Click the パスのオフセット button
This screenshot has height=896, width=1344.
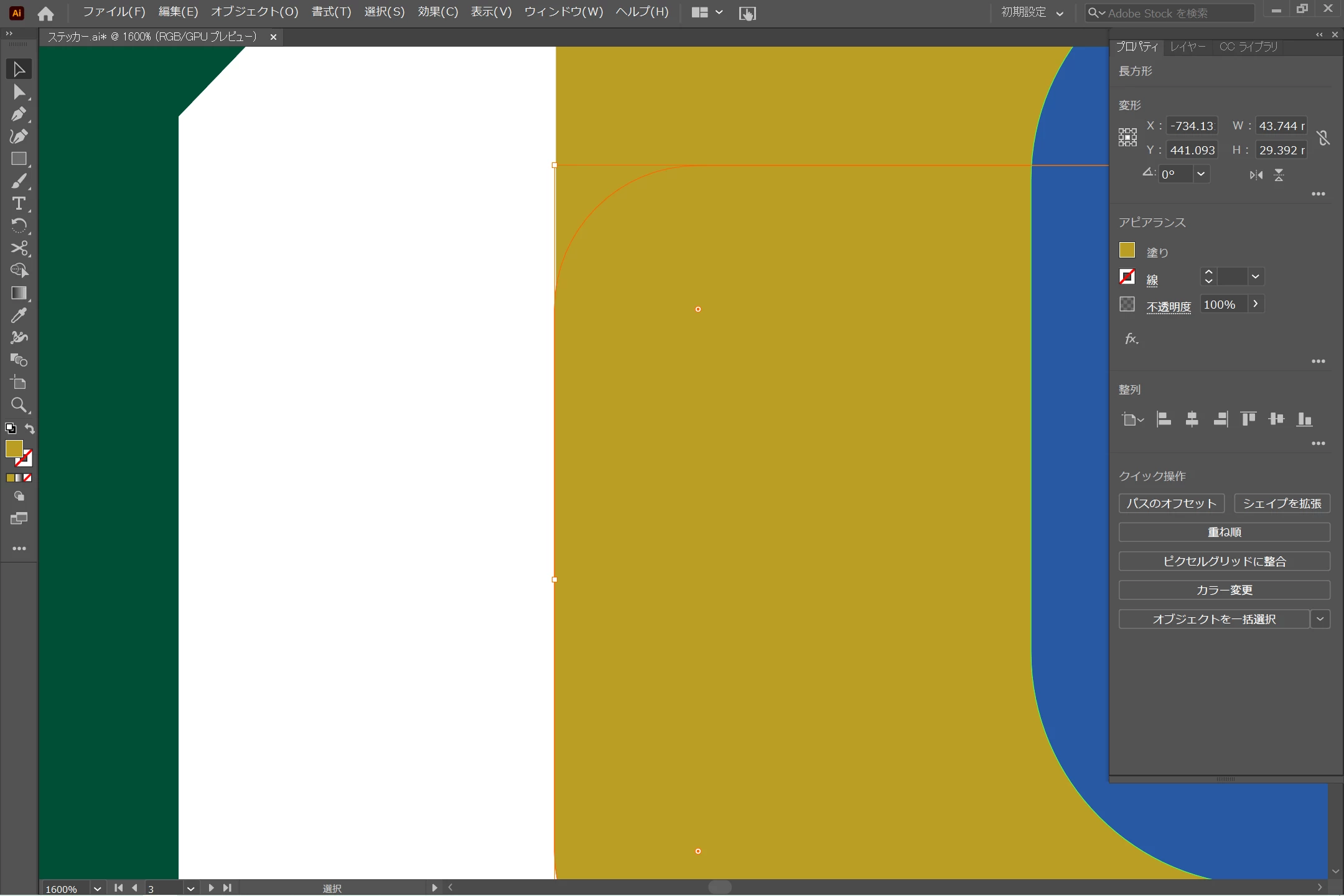click(1171, 503)
